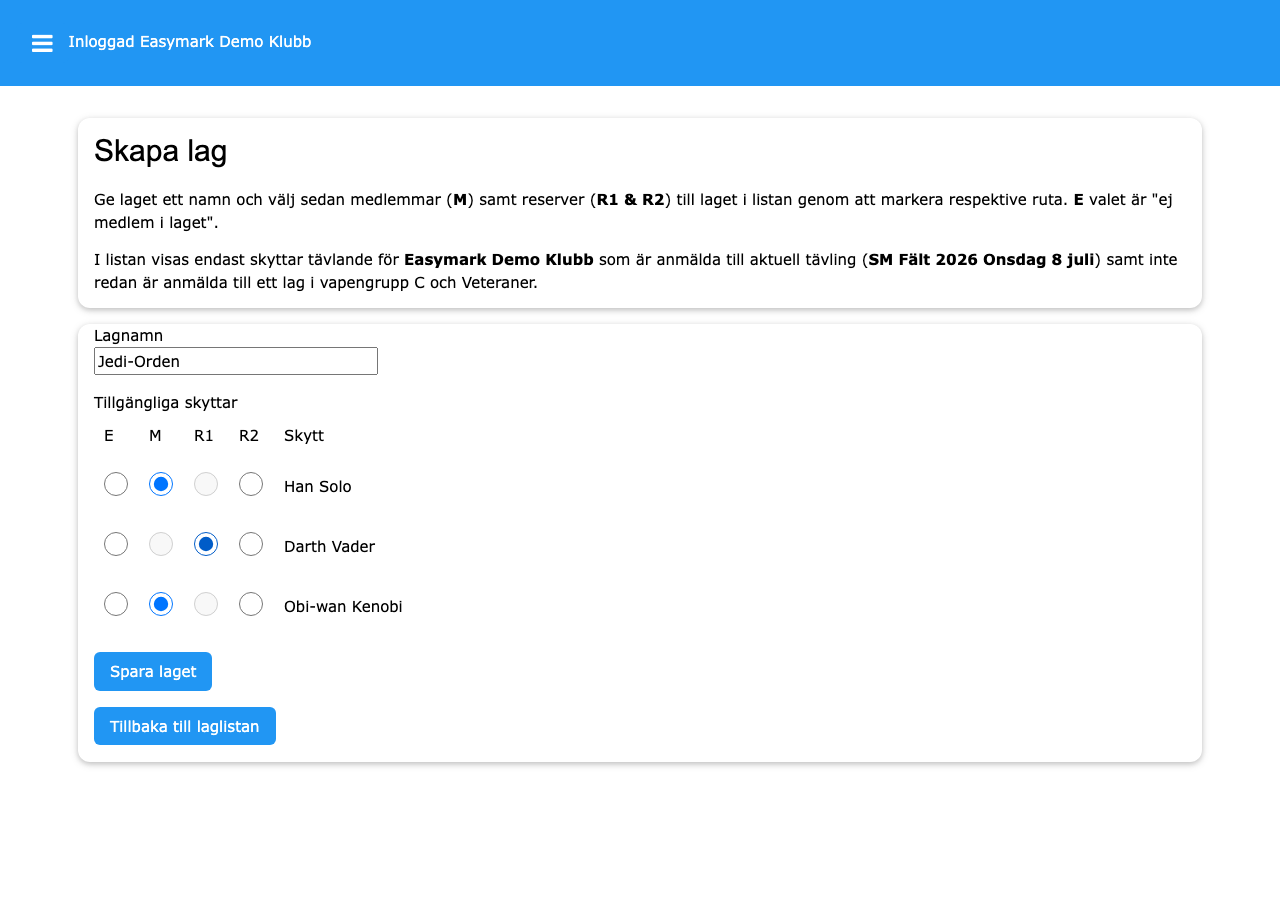Select M option for Han Solo
The image size is (1280, 900).
click(x=161, y=484)
